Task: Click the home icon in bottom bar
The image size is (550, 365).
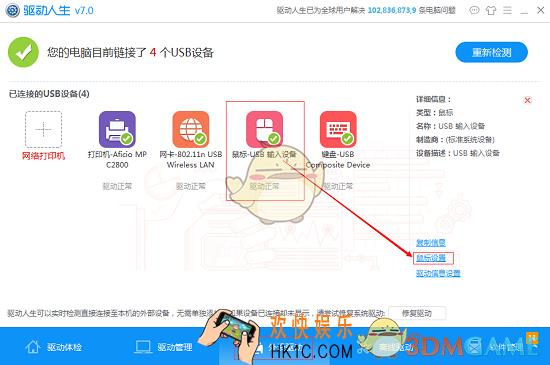Action: pyautogui.click(x=33, y=347)
